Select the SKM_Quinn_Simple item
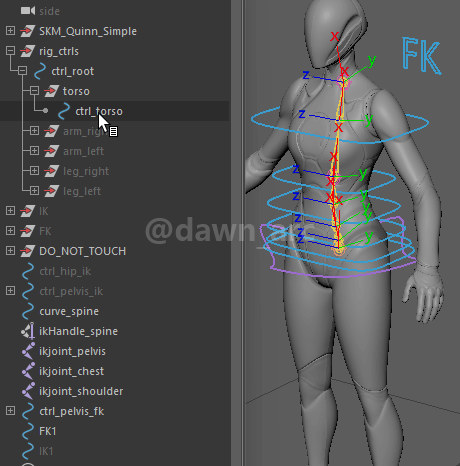Screen dimensions: 460x466 pyautogui.click(x=88, y=31)
